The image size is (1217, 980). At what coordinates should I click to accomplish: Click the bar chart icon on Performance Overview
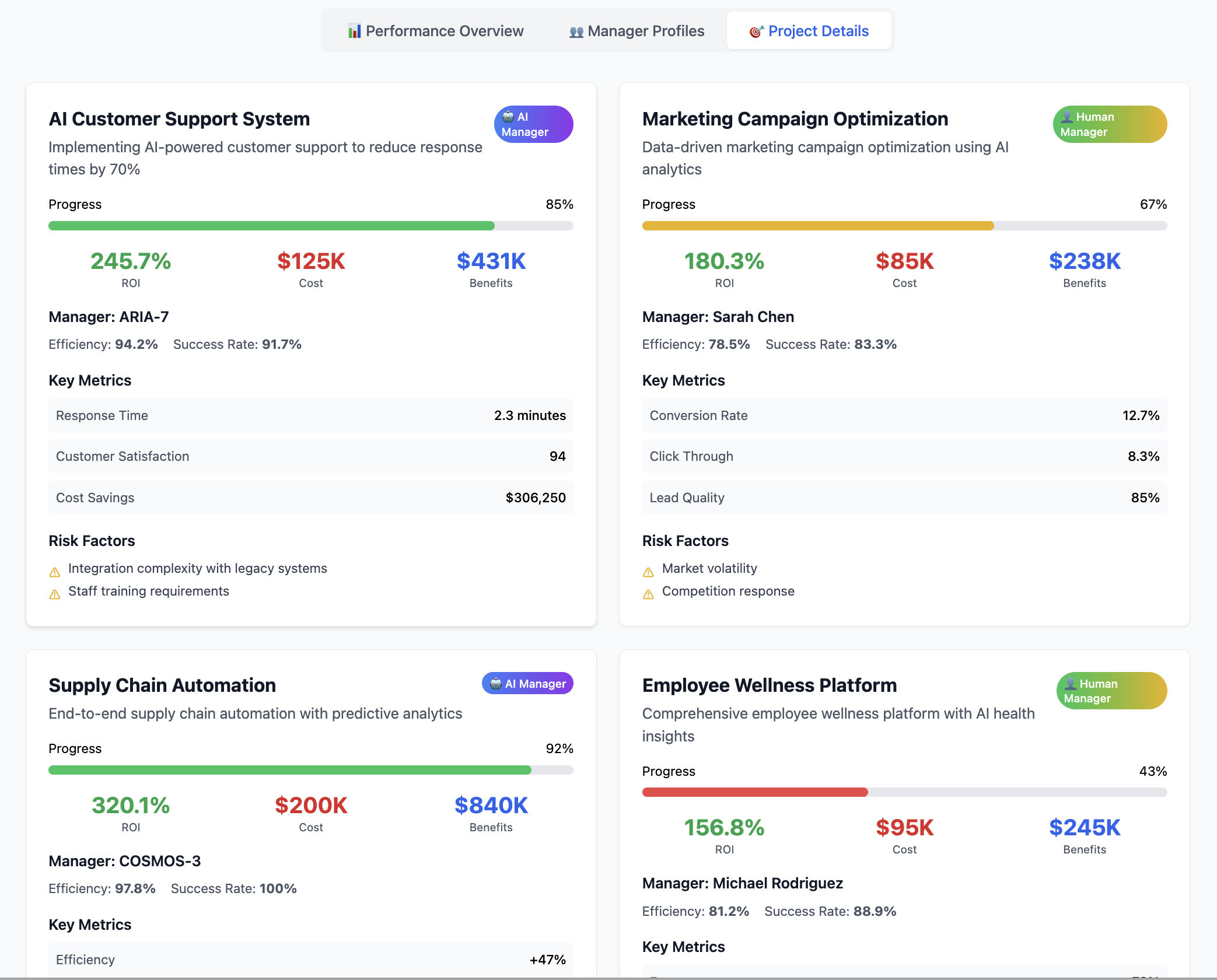pos(354,32)
